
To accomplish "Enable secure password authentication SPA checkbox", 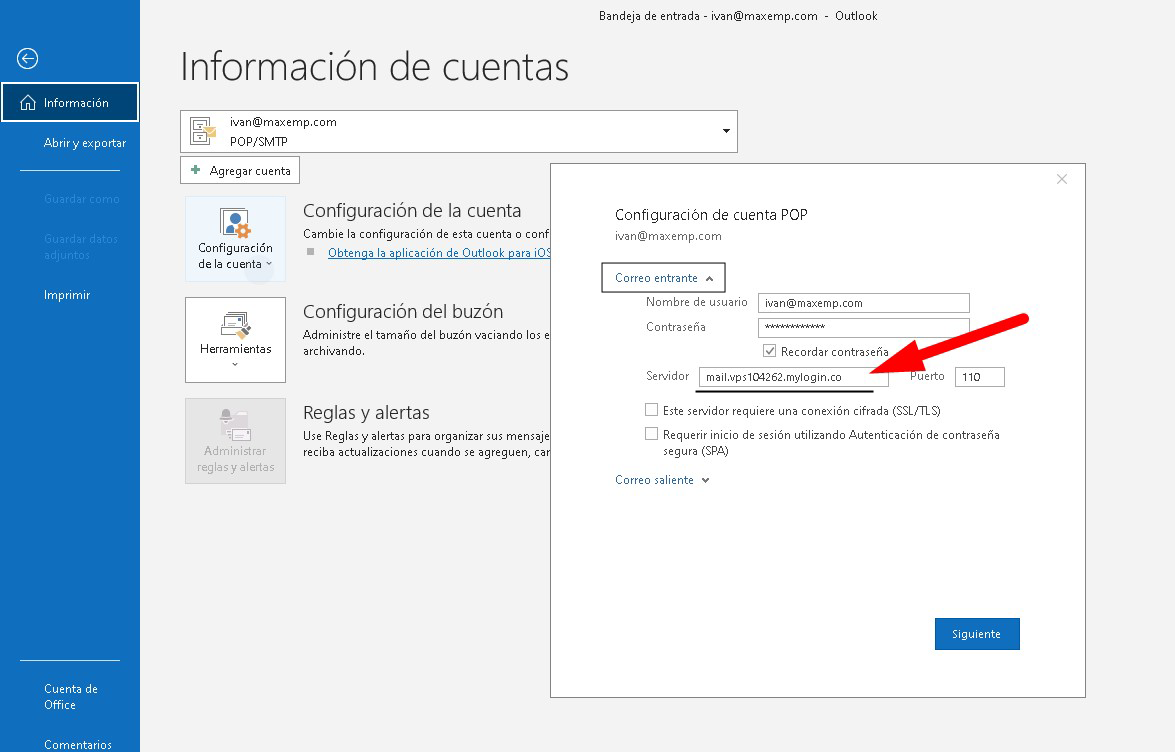I will 652,434.
